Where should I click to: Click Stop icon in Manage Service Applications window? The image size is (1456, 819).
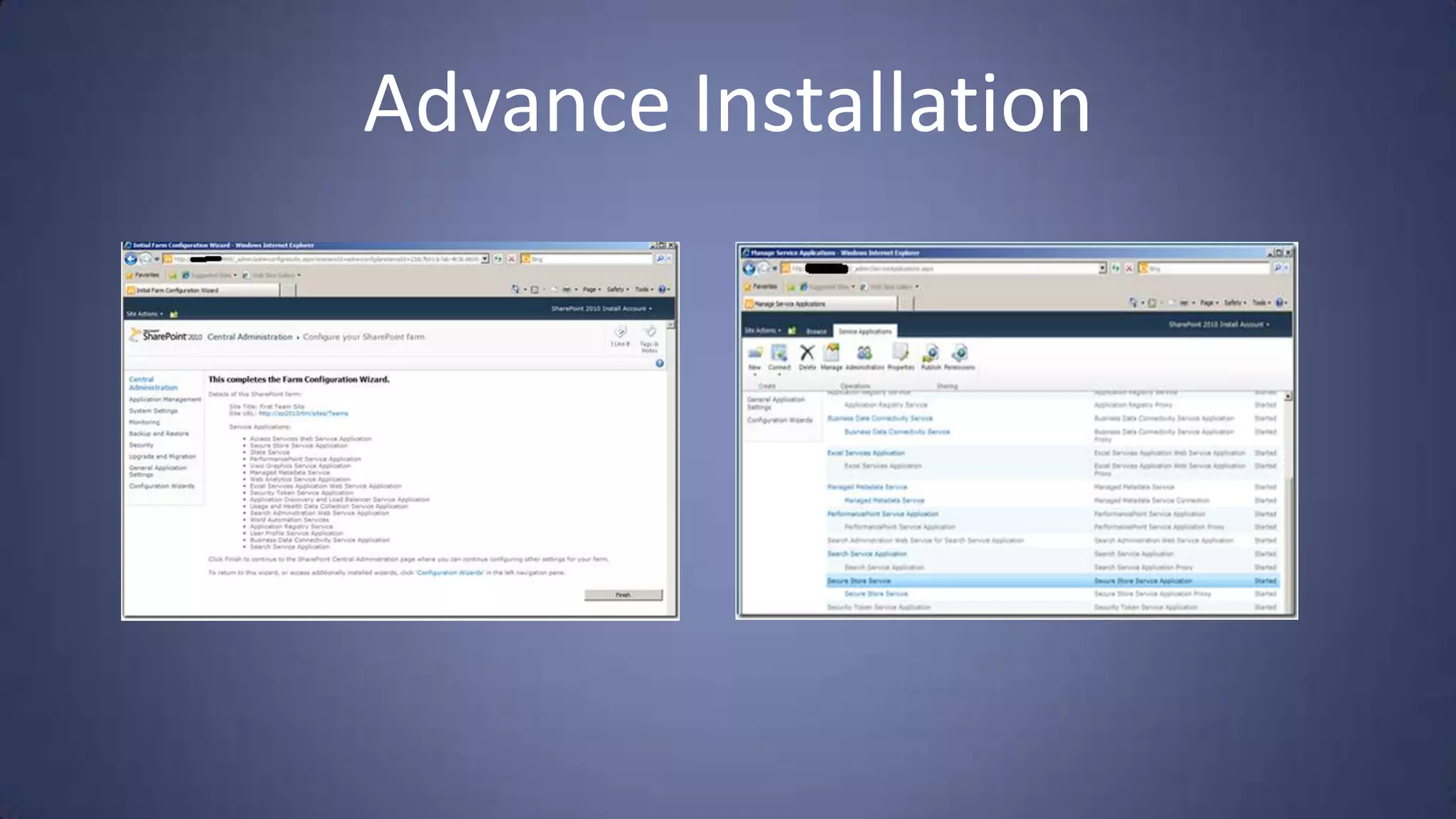(x=1129, y=268)
